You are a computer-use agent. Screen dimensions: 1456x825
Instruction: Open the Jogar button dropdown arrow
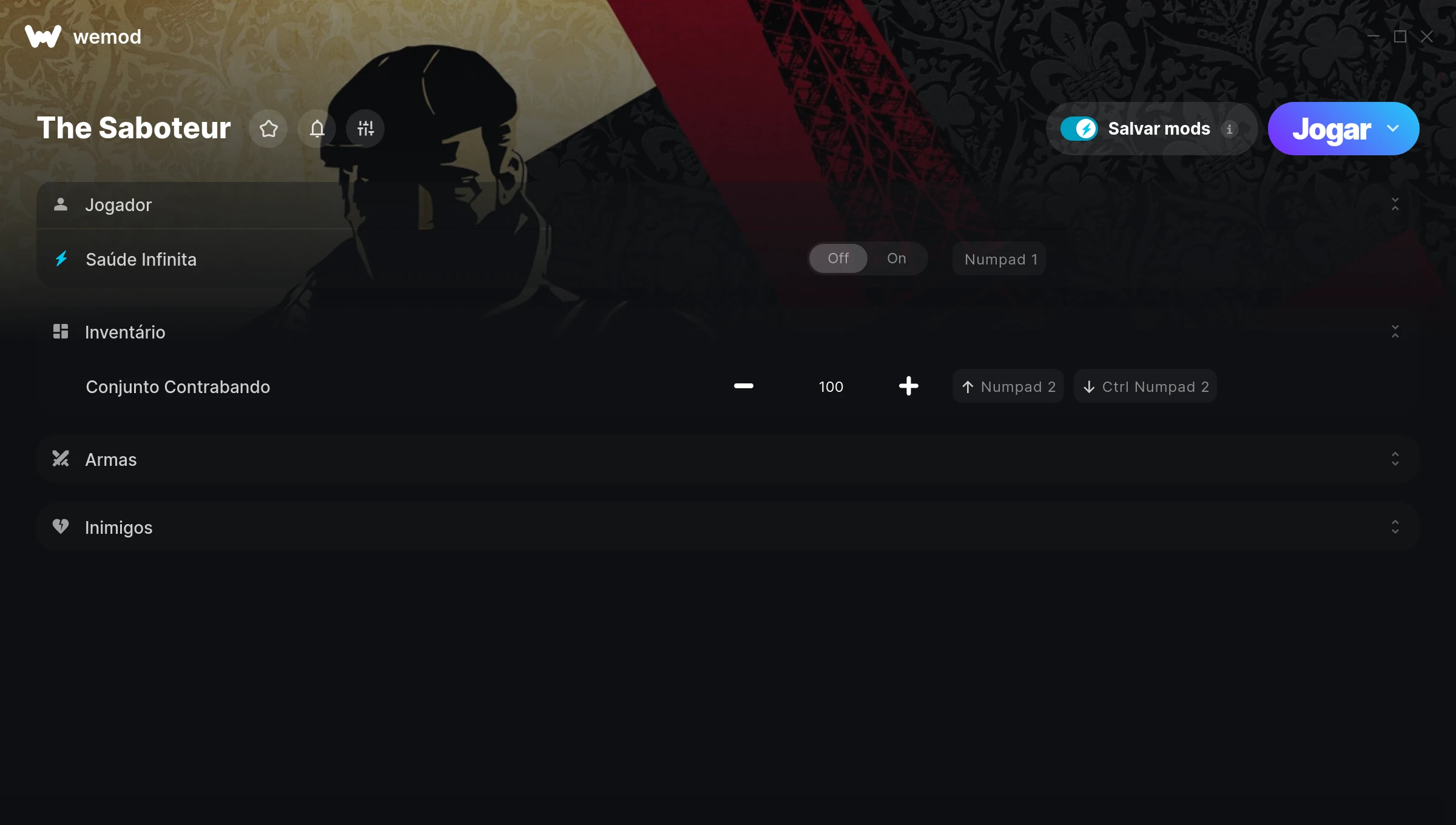[1393, 129]
